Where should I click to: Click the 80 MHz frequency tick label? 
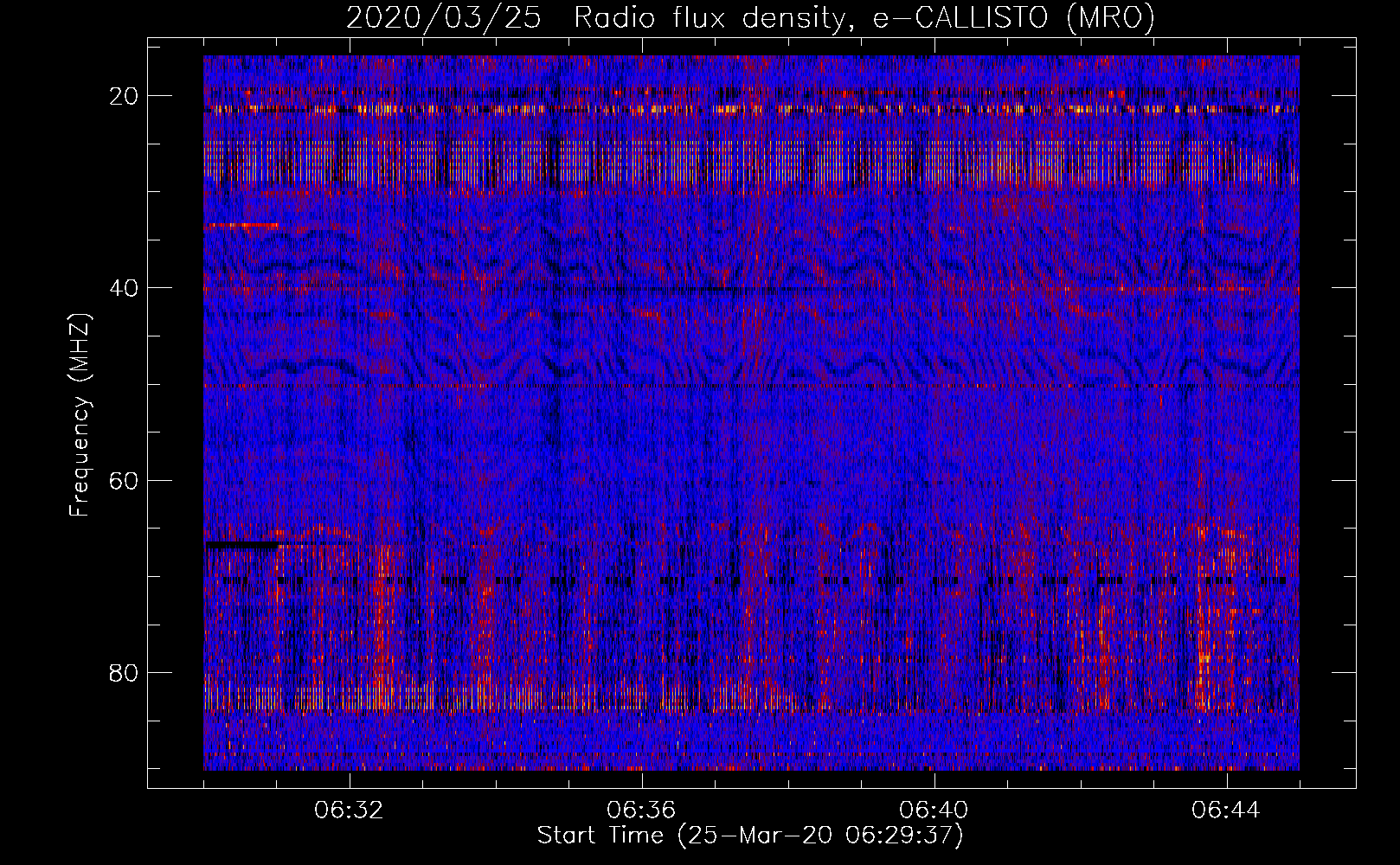[123, 672]
